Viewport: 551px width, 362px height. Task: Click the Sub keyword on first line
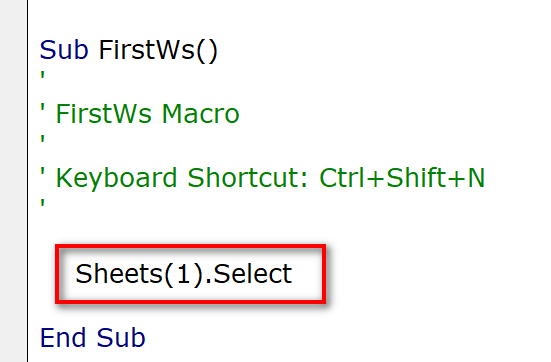(64, 50)
